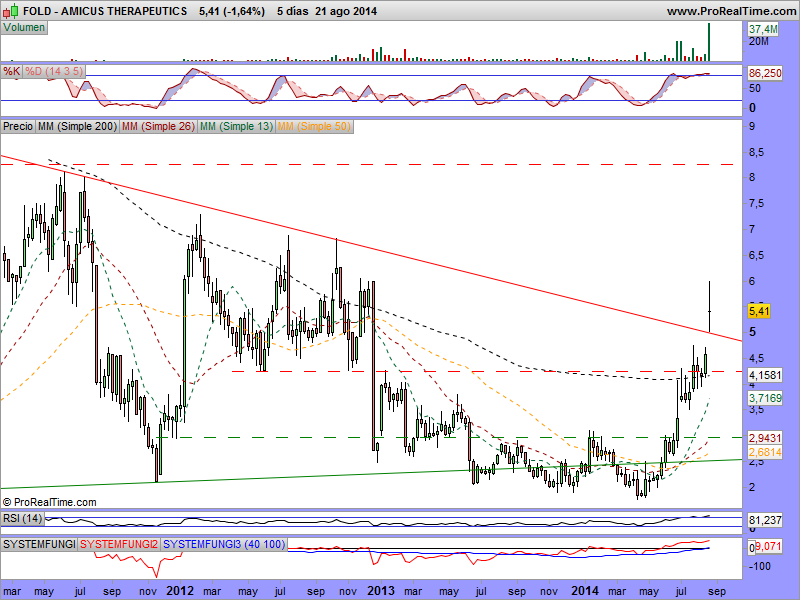Open the www.ProRealTime.com link
Image resolution: width=800 pixels, height=600 pixels.
(733, 11)
